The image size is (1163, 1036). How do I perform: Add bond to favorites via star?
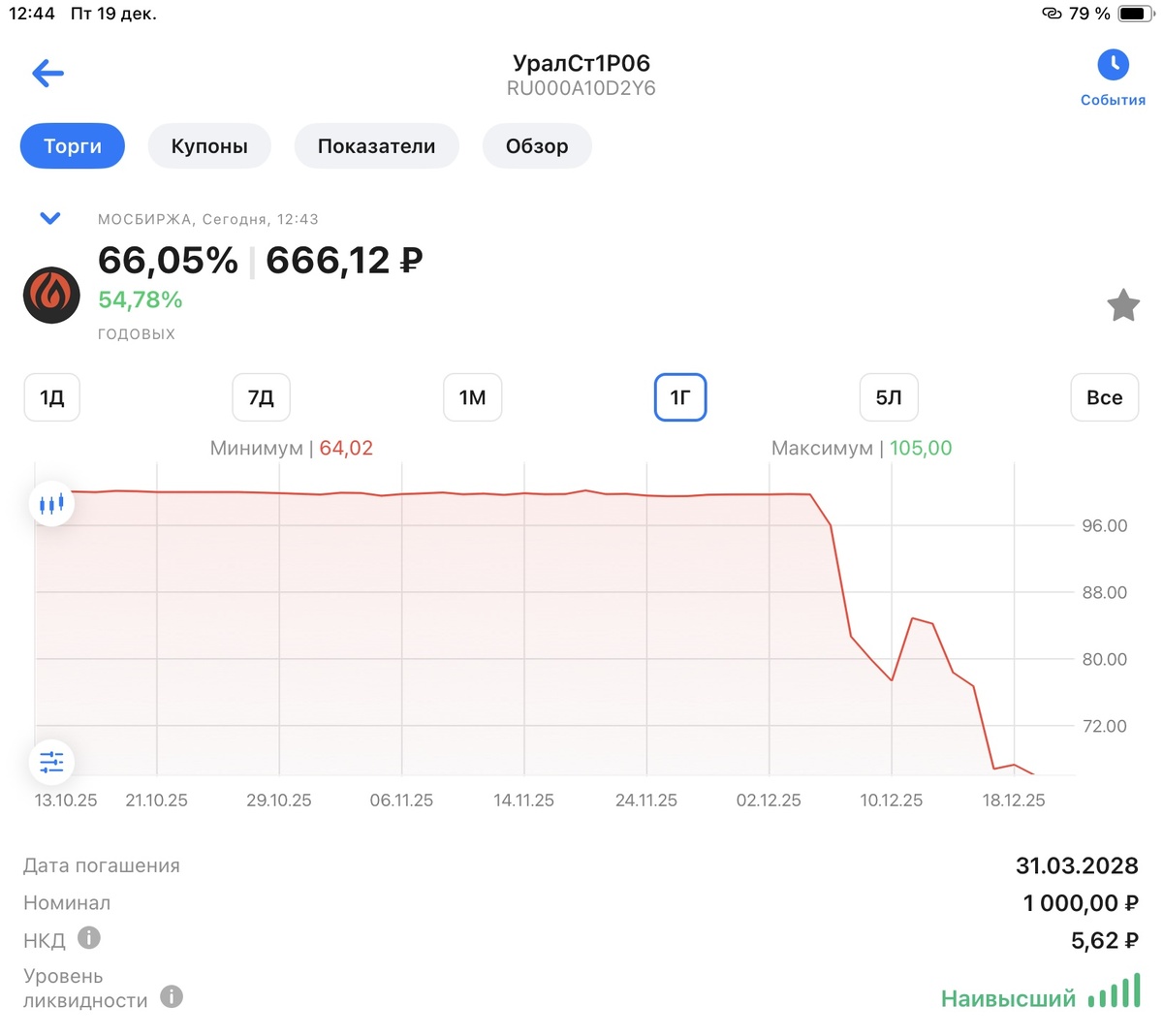click(1123, 304)
